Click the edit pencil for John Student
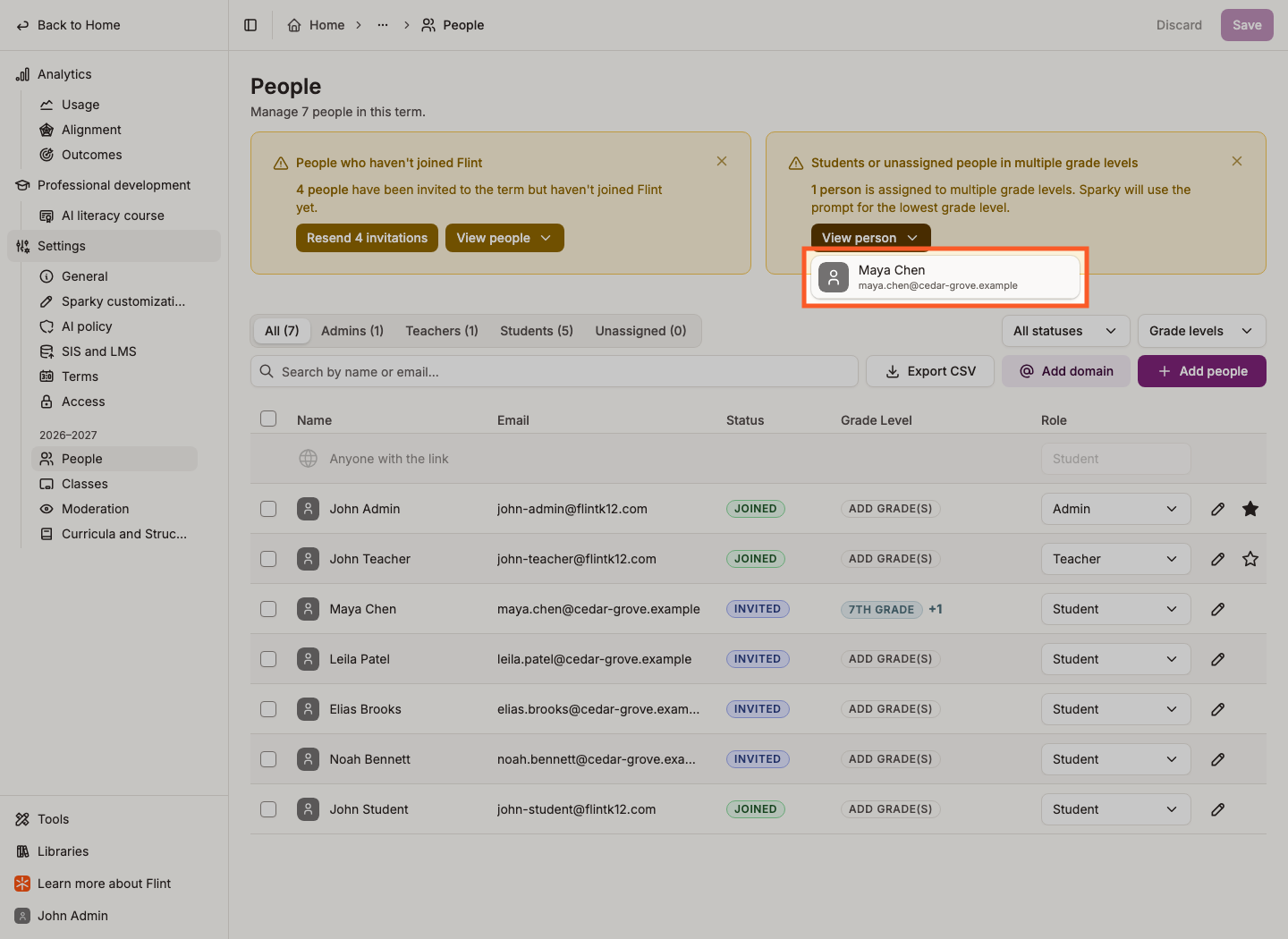The width and height of the screenshot is (1288, 939). [x=1217, y=809]
